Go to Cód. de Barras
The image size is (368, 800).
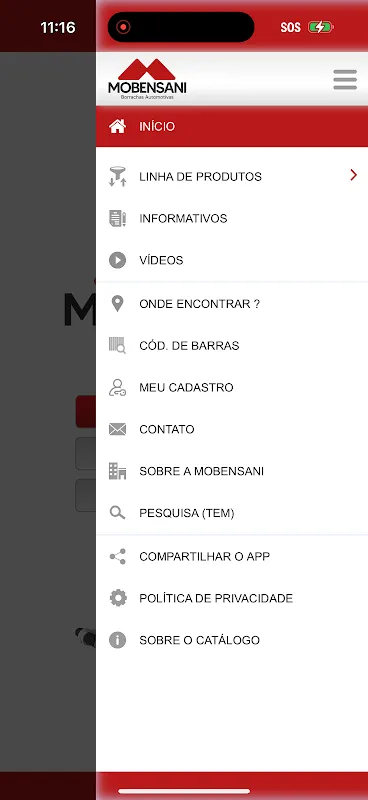click(232, 345)
